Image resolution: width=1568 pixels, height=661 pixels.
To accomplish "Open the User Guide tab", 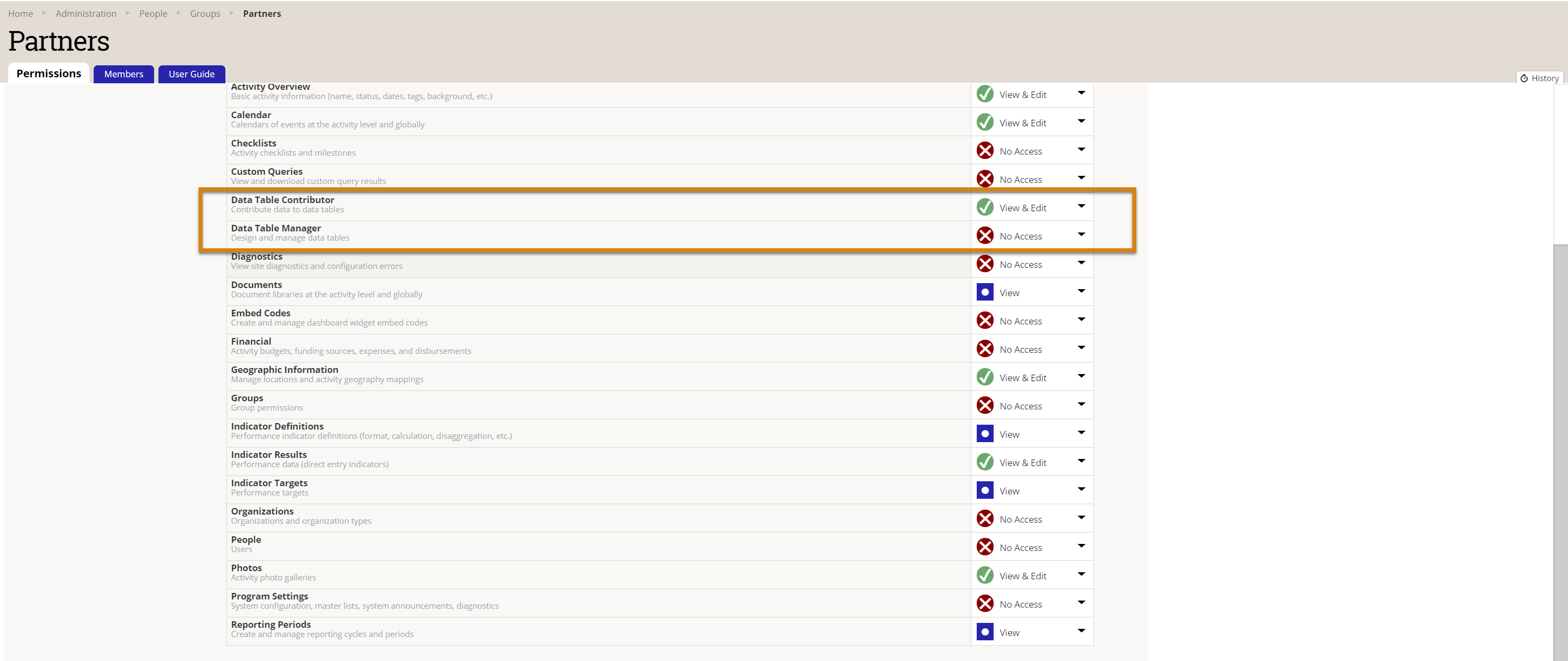I will click(x=191, y=74).
